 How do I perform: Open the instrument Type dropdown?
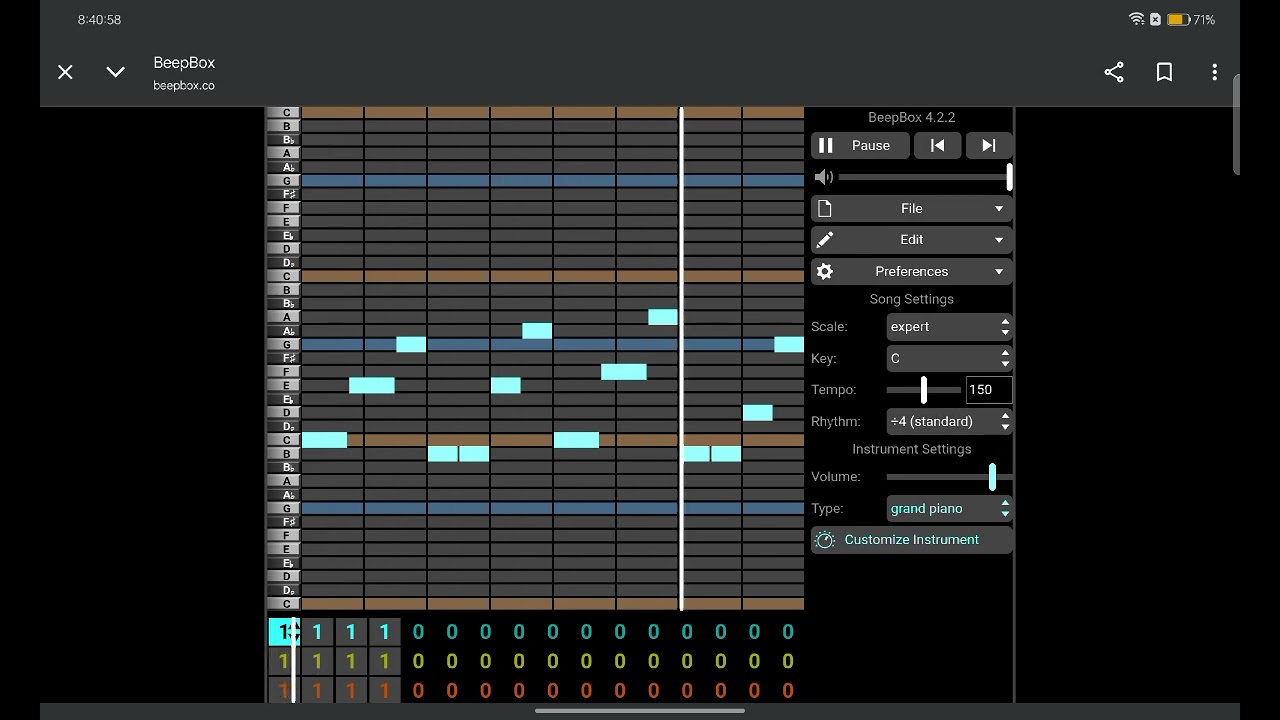click(x=949, y=509)
